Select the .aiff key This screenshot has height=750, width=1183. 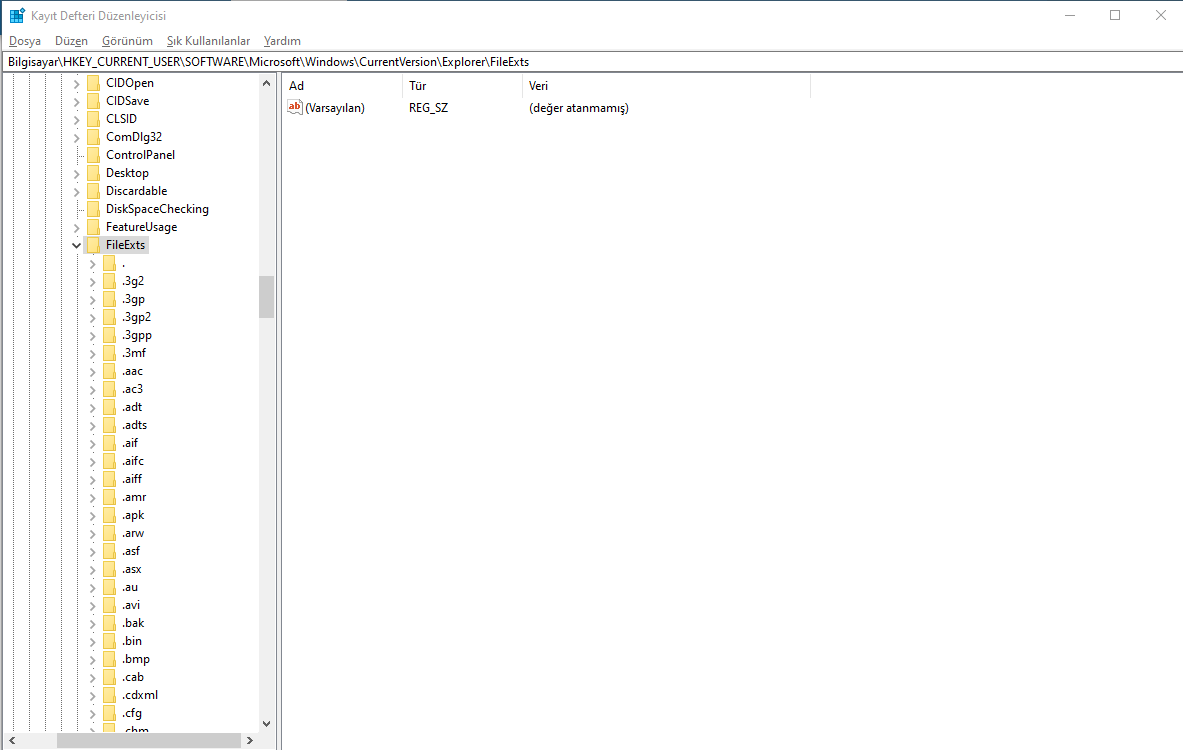[x=132, y=478]
